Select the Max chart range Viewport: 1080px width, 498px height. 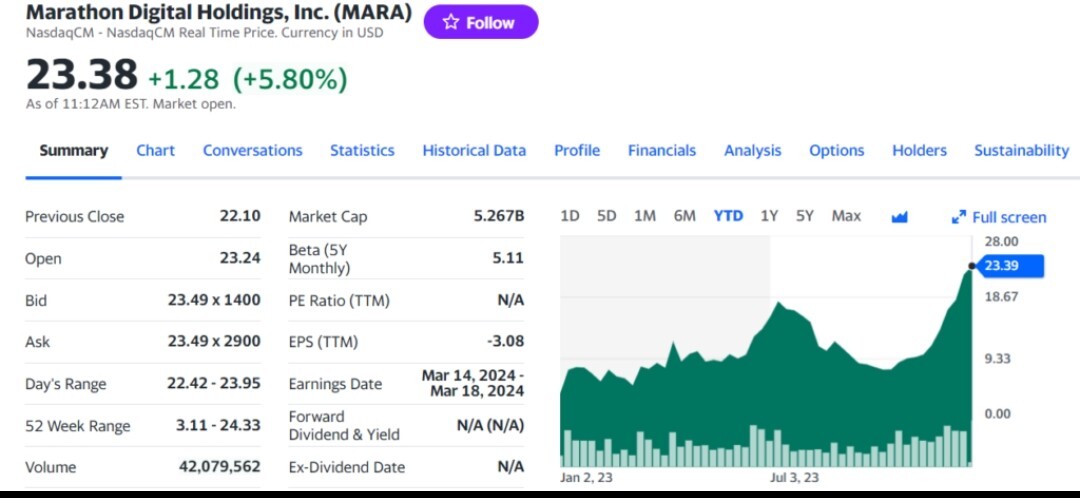(846, 216)
